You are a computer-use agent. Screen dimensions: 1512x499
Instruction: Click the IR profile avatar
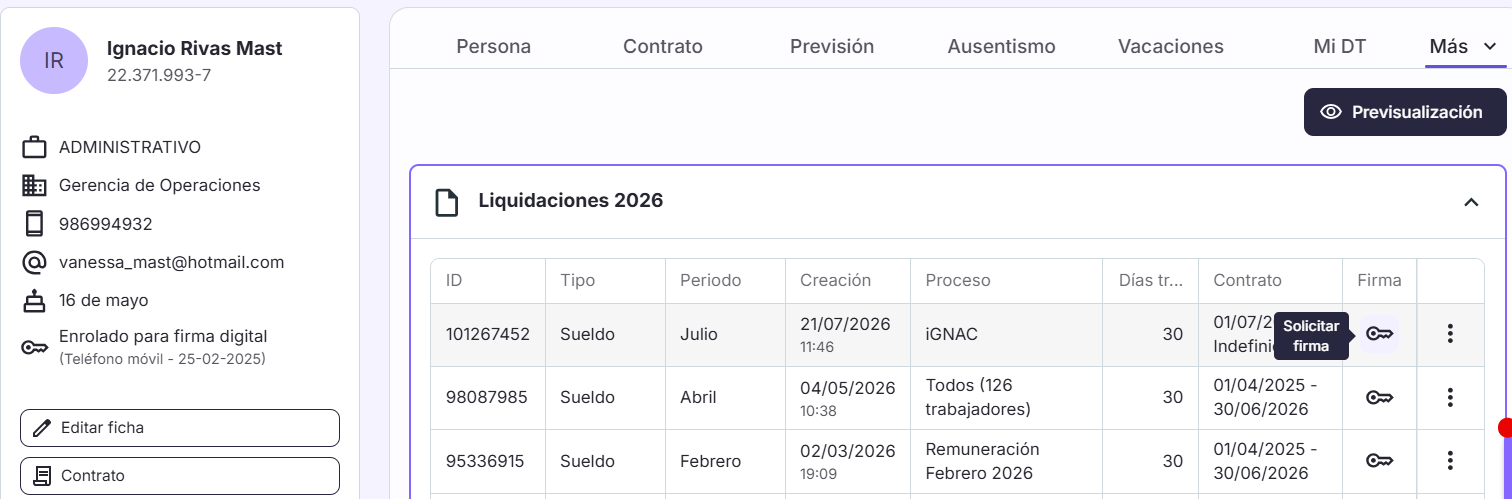[x=54, y=60]
